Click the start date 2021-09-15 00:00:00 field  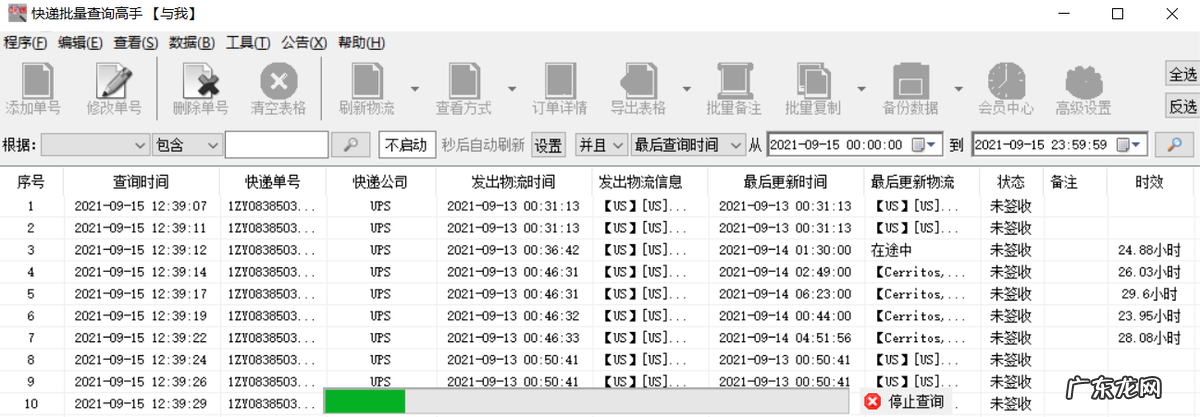pos(855,145)
